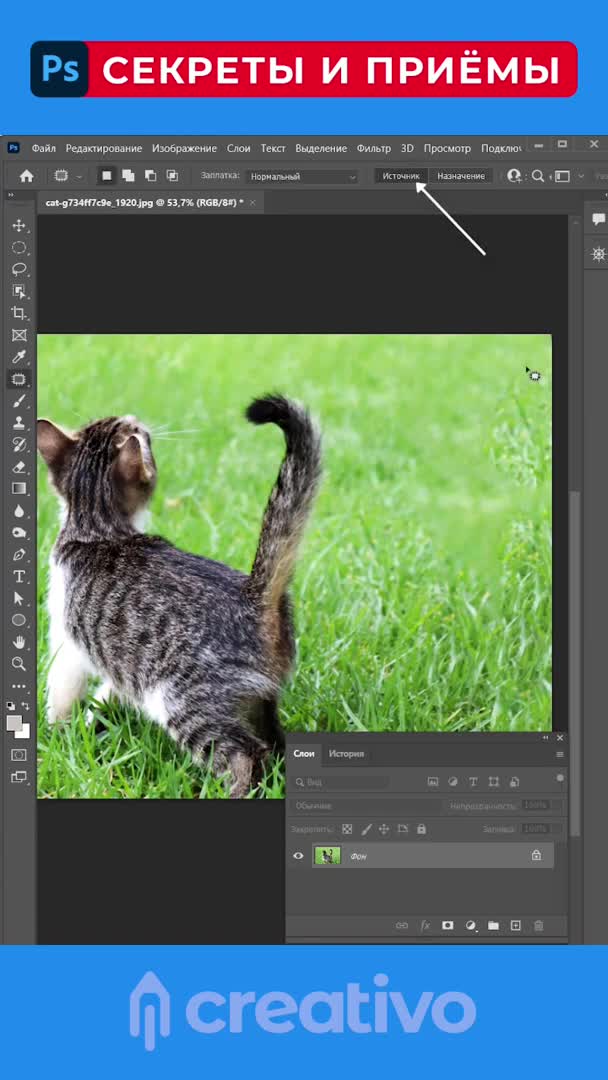Click the Назначение button
Screen dimensions: 608x1080
(461, 176)
